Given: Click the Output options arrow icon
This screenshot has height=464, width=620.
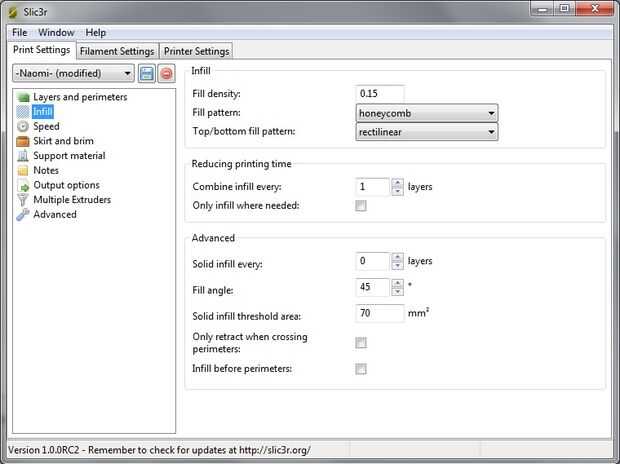Looking at the screenshot, I should 23,186.
